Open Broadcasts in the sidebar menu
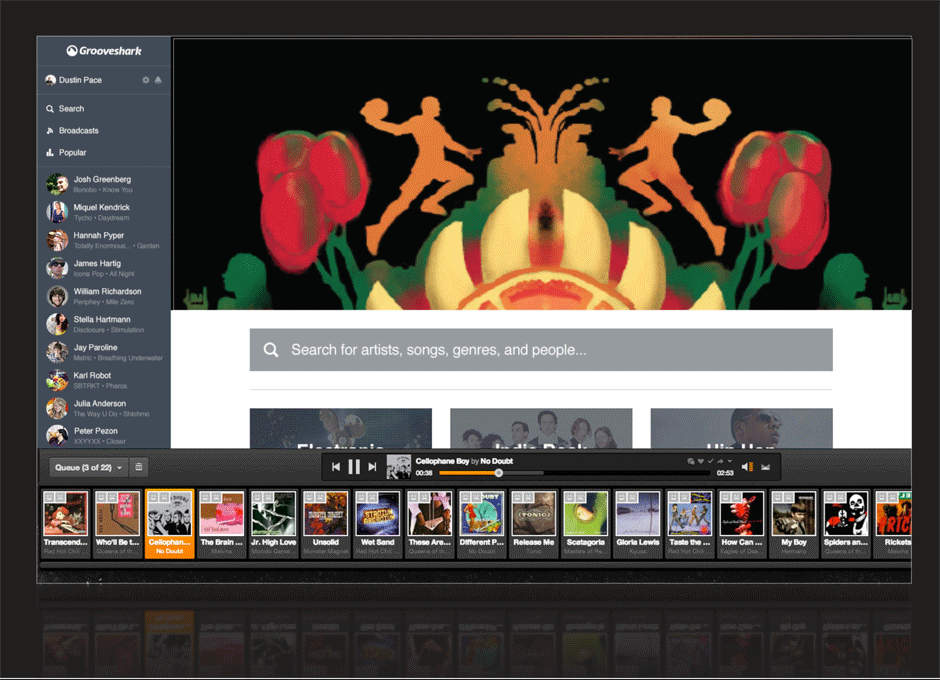Screen dimensions: 940x680 (x=78, y=131)
